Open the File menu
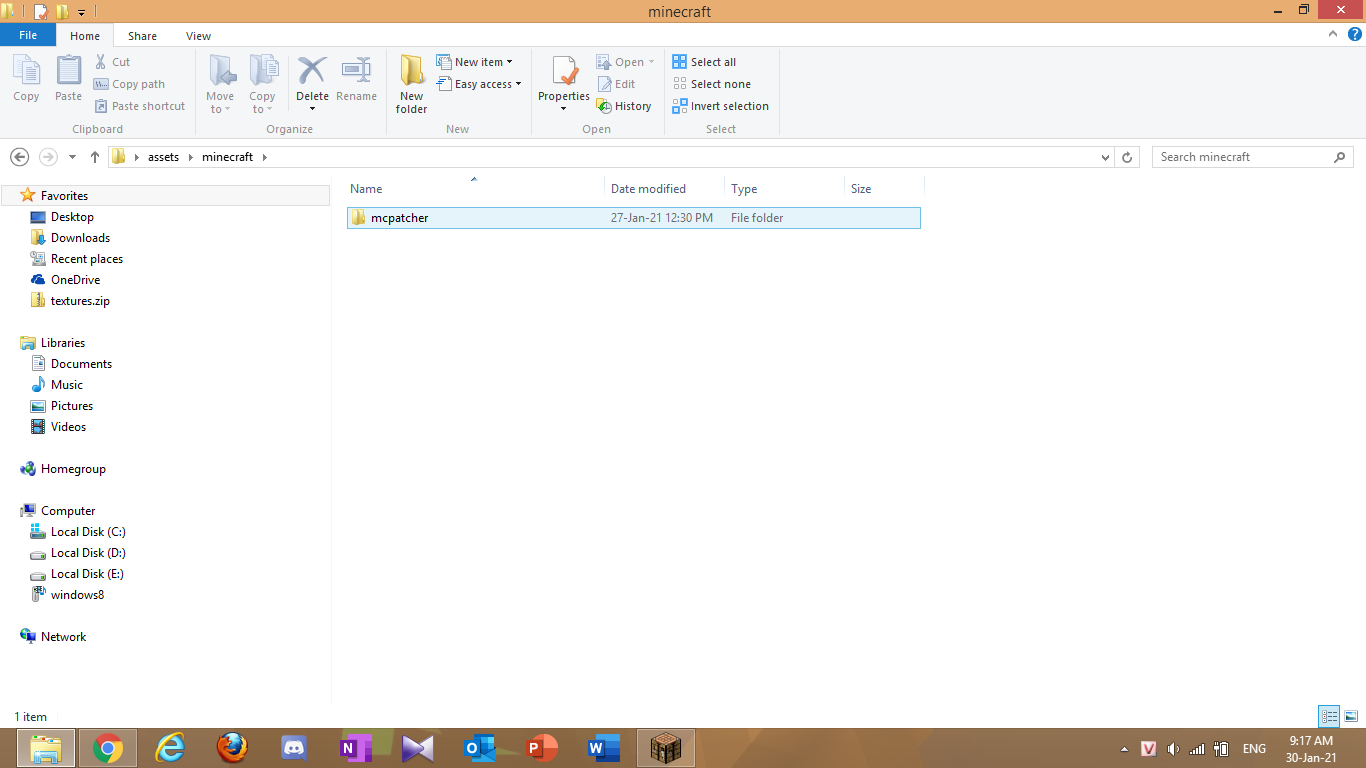Image resolution: width=1366 pixels, height=768 pixels. tap(28, 35)
